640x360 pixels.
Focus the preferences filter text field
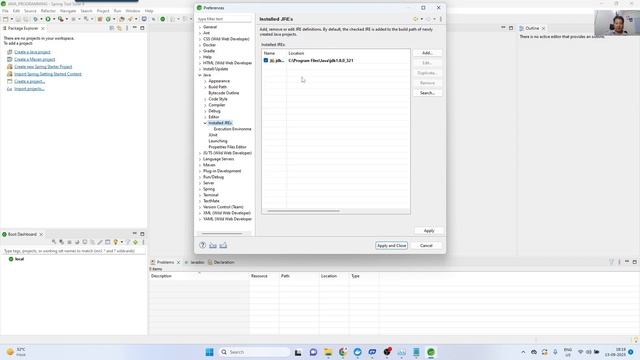224,19
